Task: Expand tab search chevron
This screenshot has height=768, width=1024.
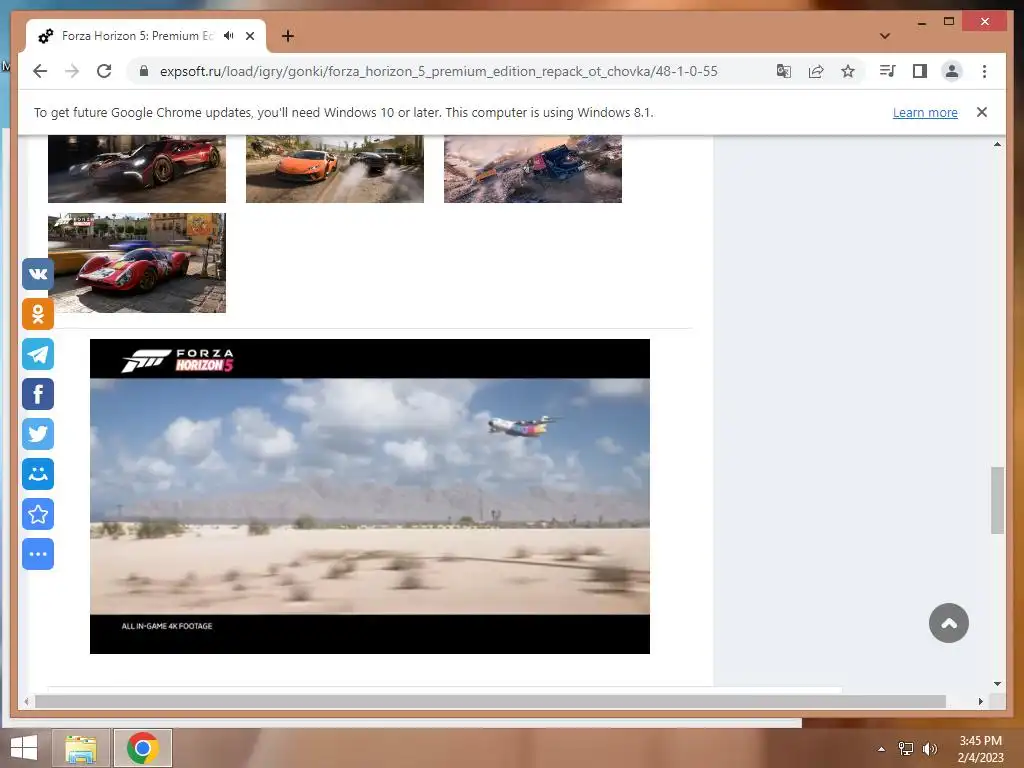Action: click(885, 36)
